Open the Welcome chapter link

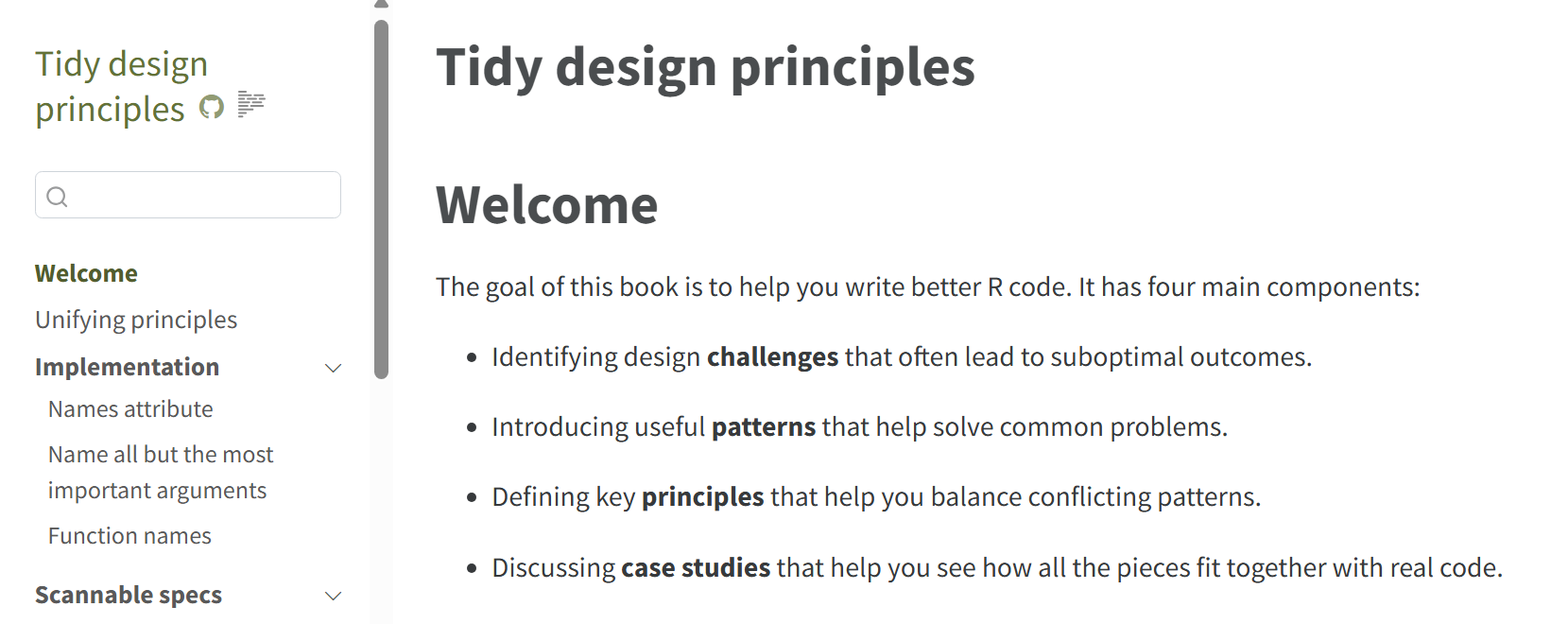pyautogui.click(x=86, y=273)
